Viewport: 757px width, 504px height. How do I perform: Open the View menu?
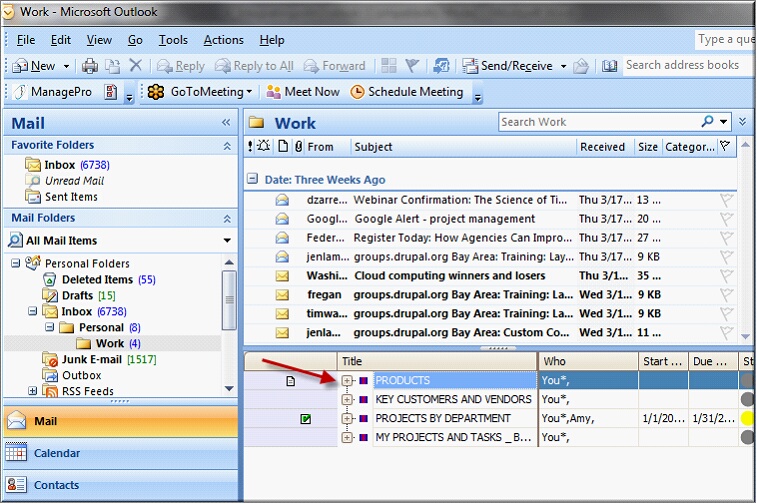point(99,40)
